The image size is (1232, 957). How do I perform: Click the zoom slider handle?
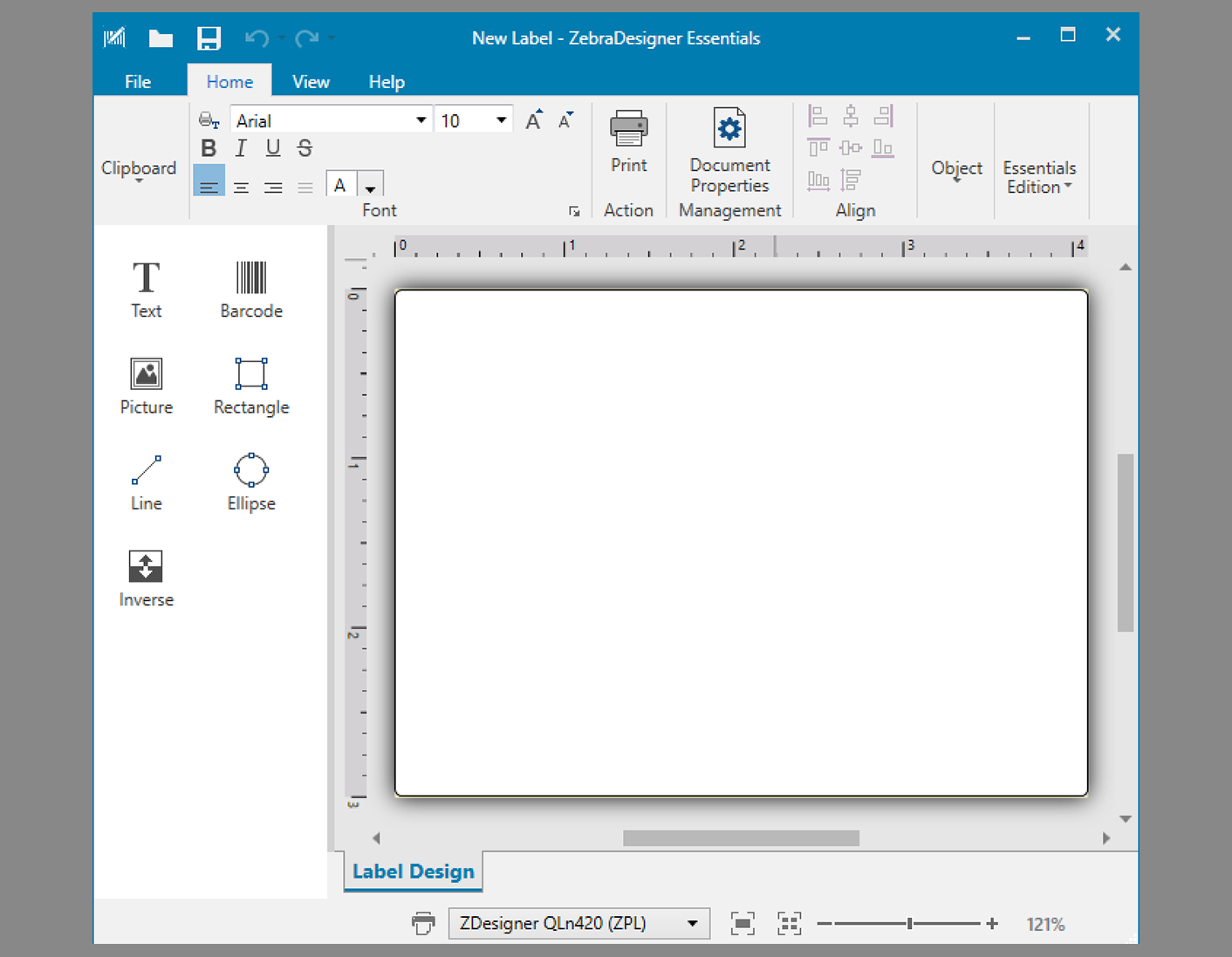909,924
